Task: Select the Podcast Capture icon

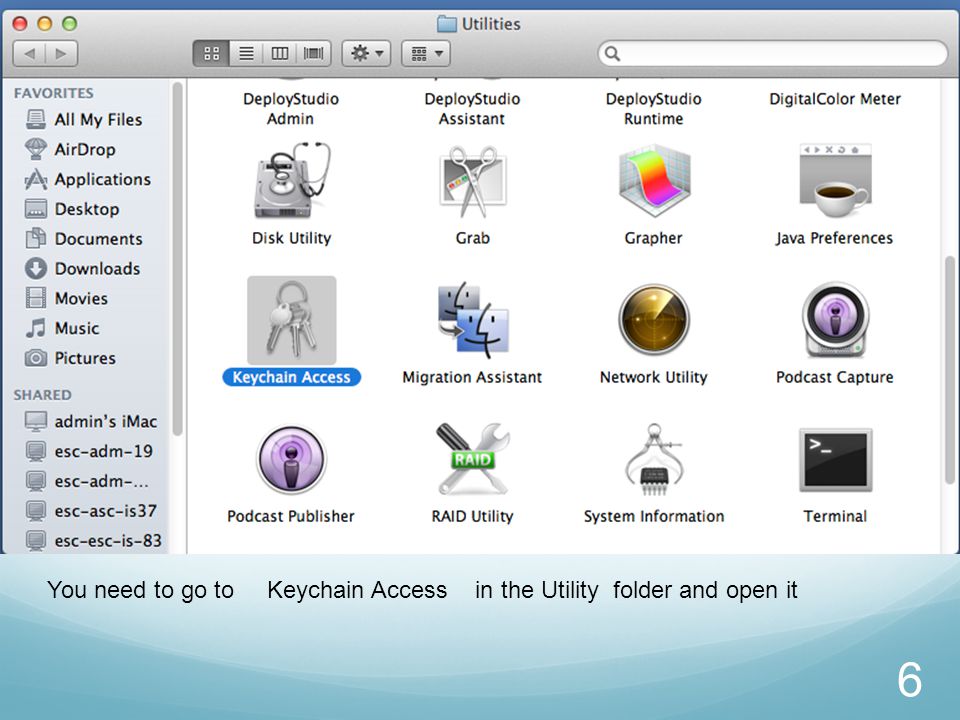Action: (835, 320)
